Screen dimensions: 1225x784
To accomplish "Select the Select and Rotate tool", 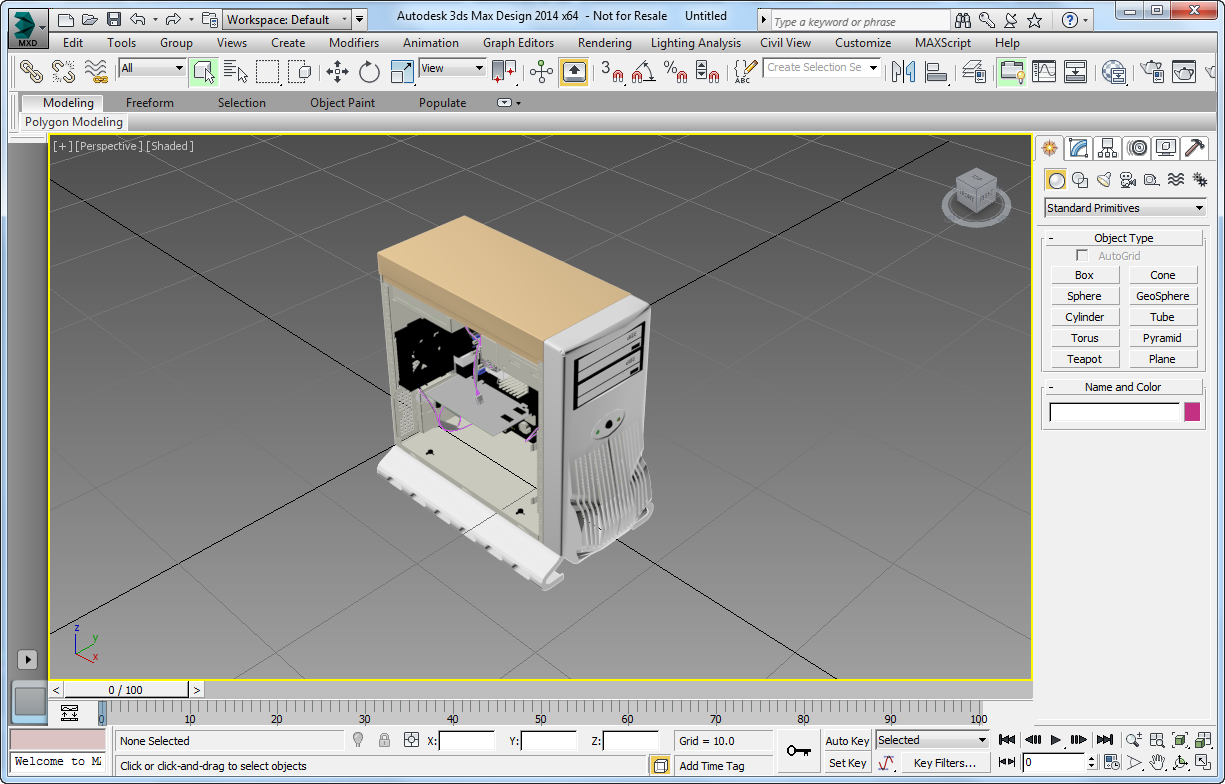I will (368, 71).
